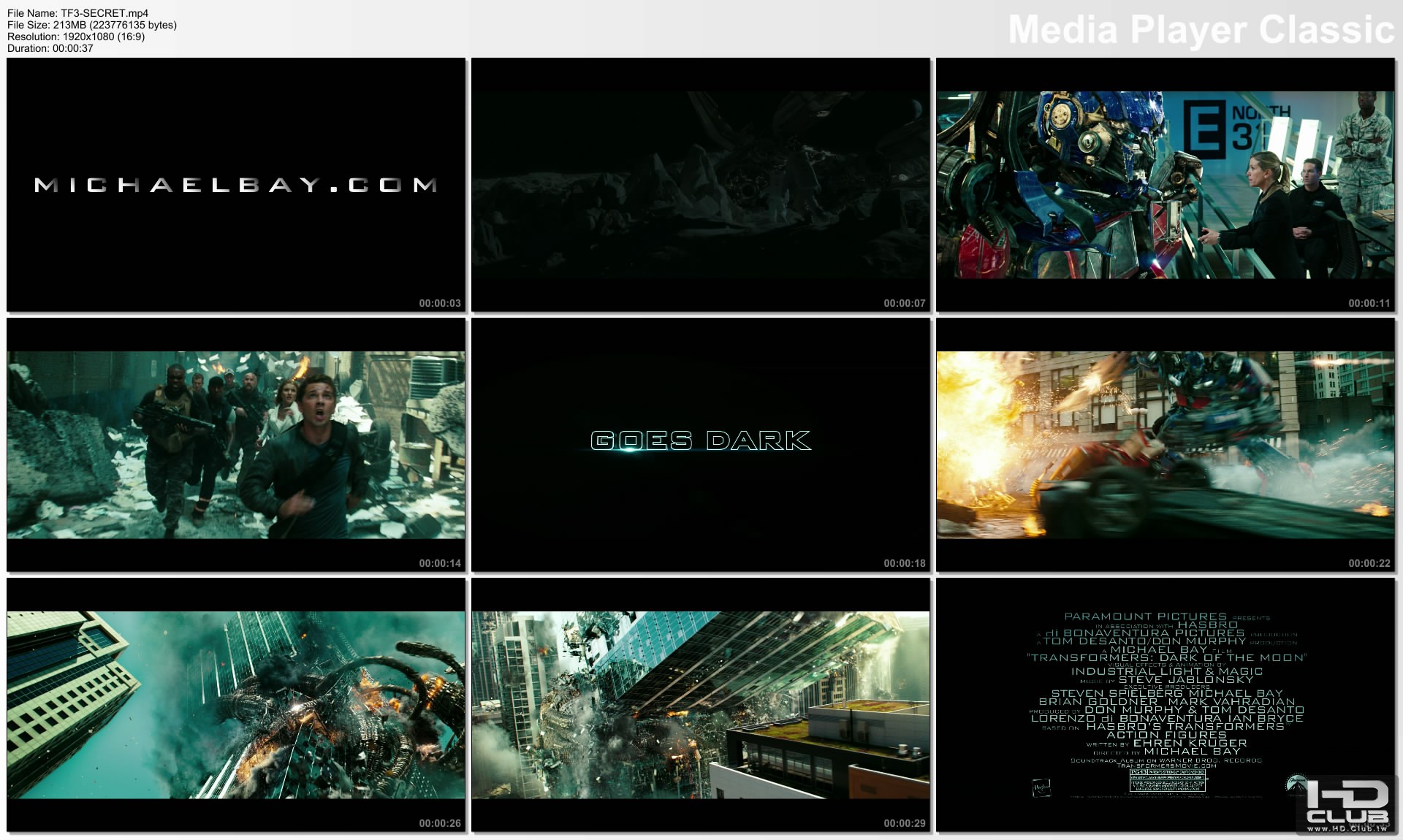
Task: Click the Duration 00:00:37 text
Action: [50, 48]
